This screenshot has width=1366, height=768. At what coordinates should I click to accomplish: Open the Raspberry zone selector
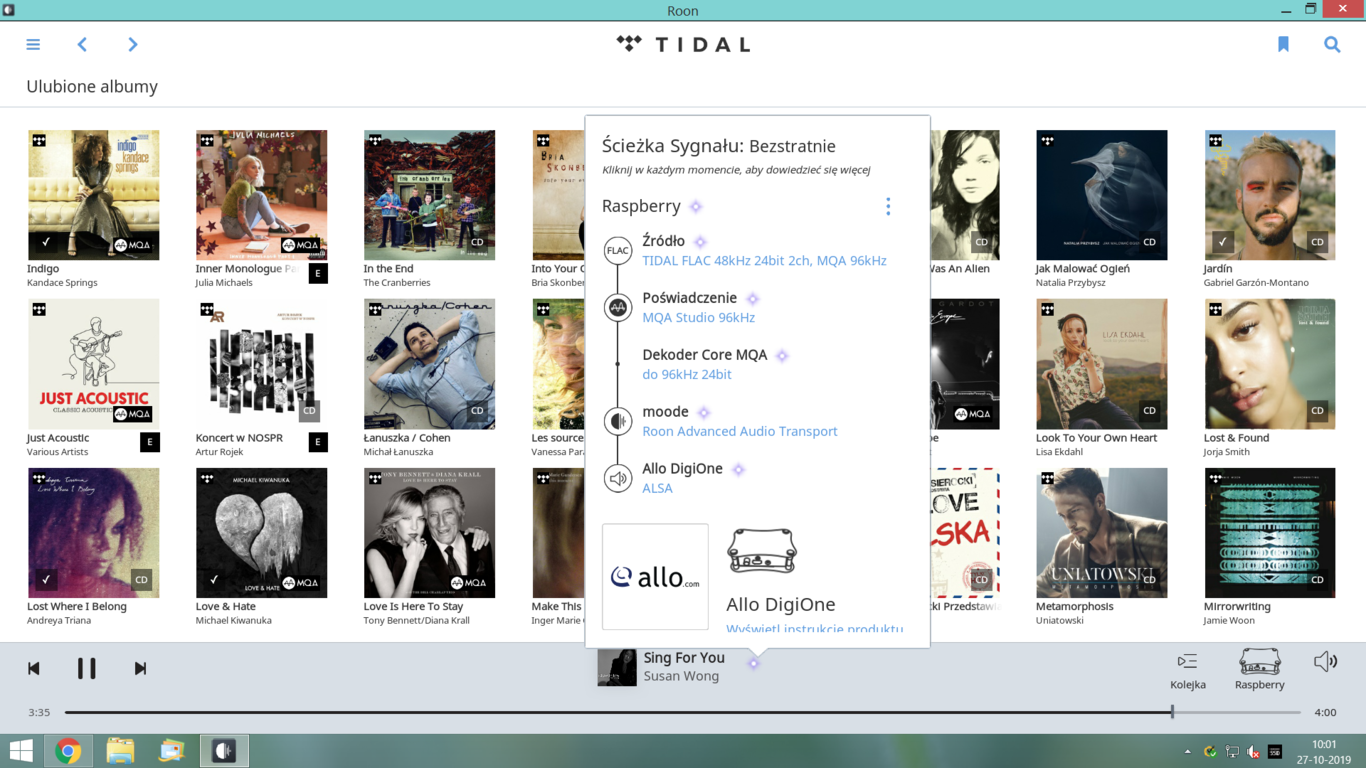pyautogui.click(x=1259, y=670)
